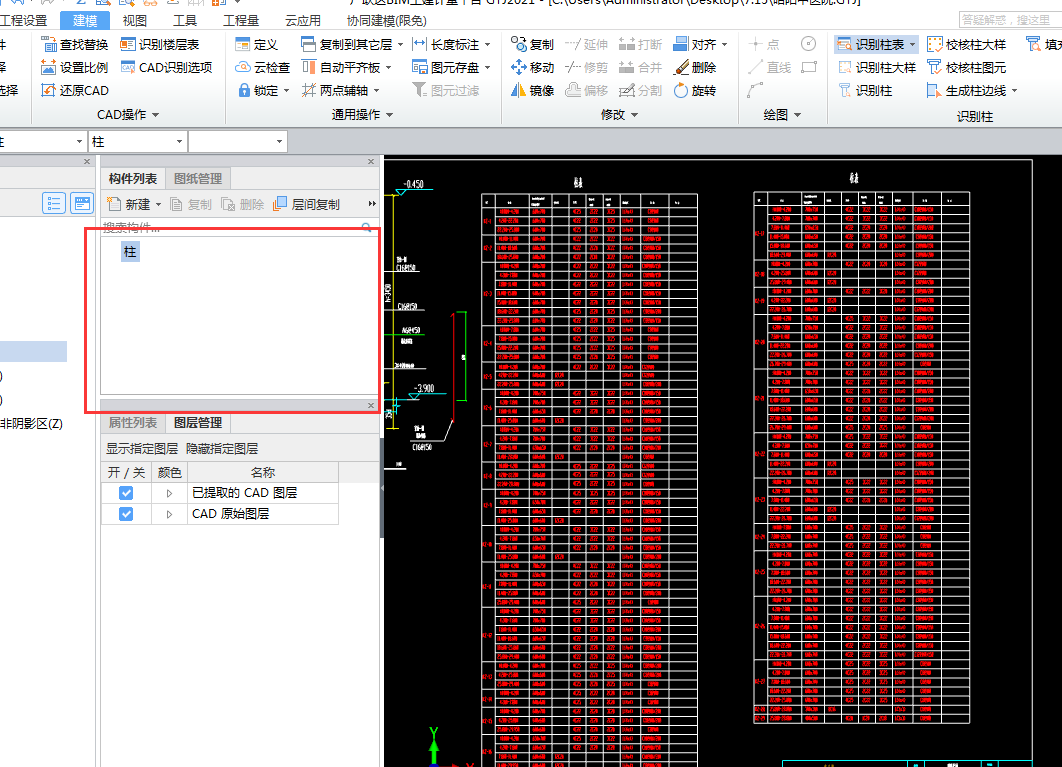The image size is (1062, 767).
Task: Select the 旋转 rotate tool
Action: click(x=695, y=90)
